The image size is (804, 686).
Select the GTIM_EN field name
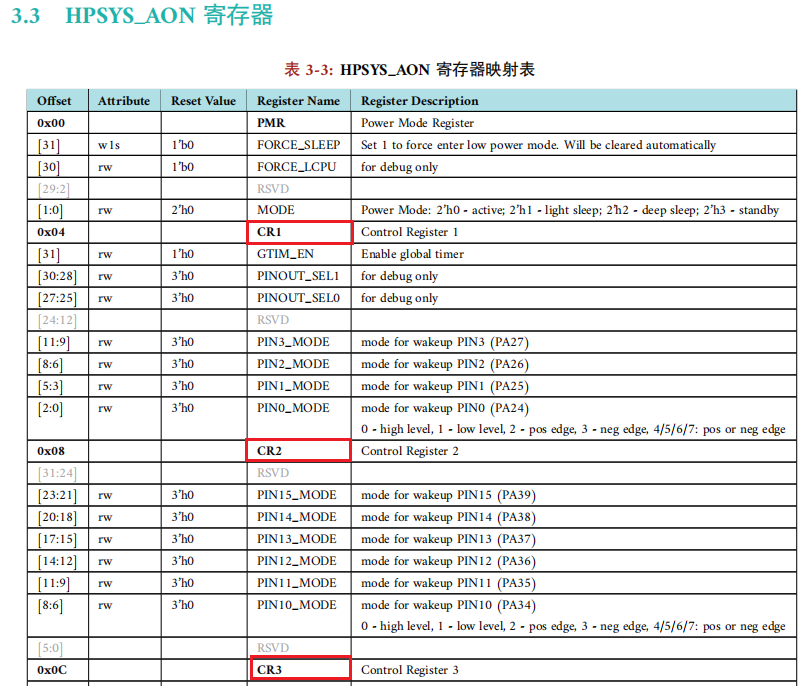click(x=285, y=254)
